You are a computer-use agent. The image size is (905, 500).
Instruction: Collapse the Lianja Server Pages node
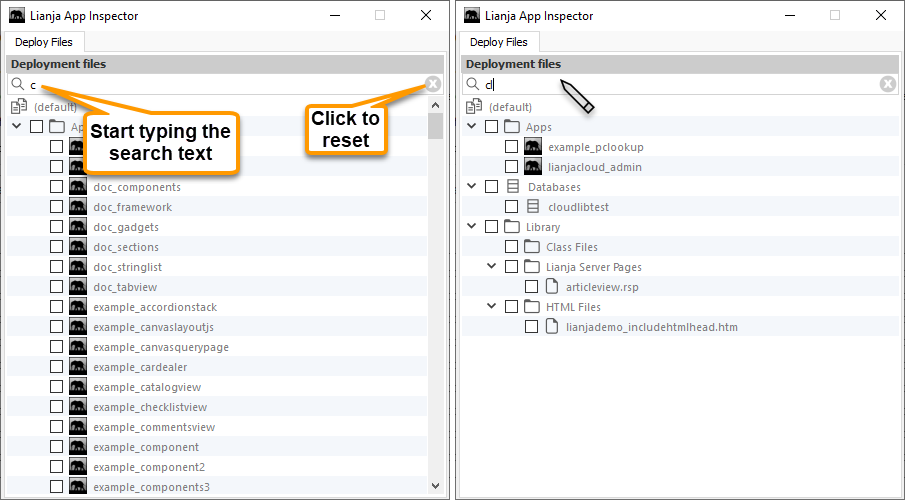[x=492, y=267]
